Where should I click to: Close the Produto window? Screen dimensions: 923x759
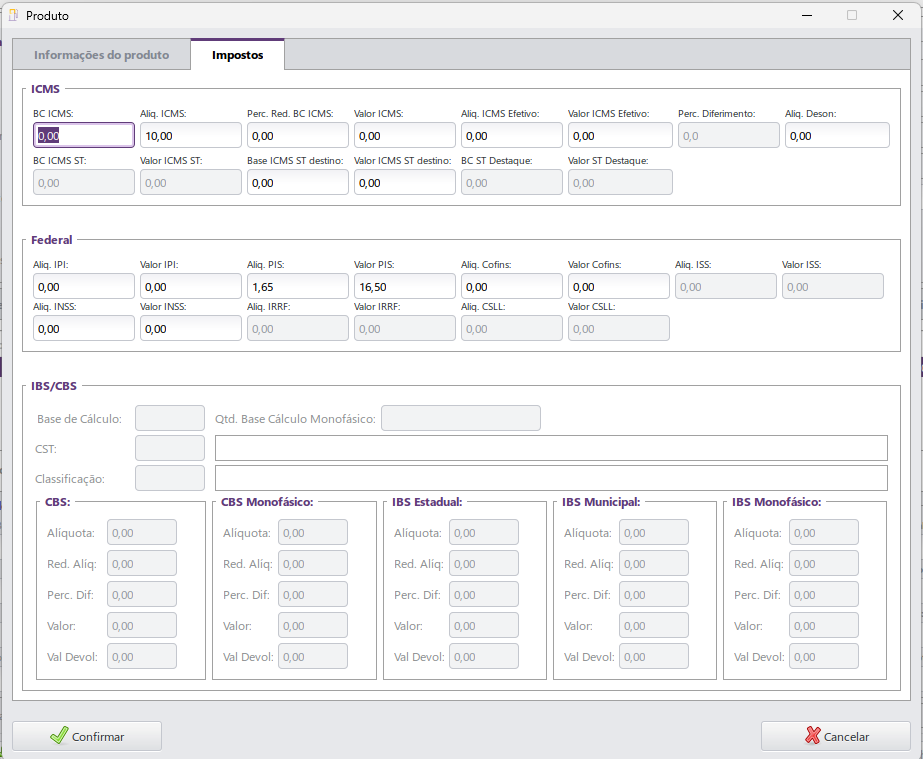[x=897, y=16]
